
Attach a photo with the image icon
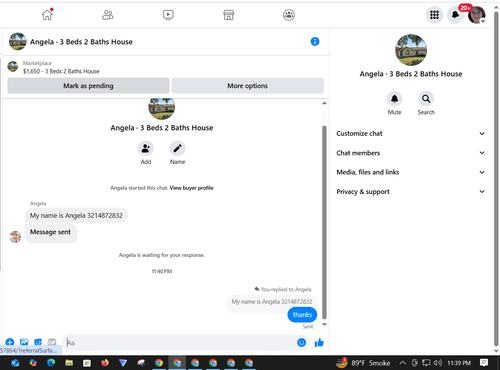[24, 342]
